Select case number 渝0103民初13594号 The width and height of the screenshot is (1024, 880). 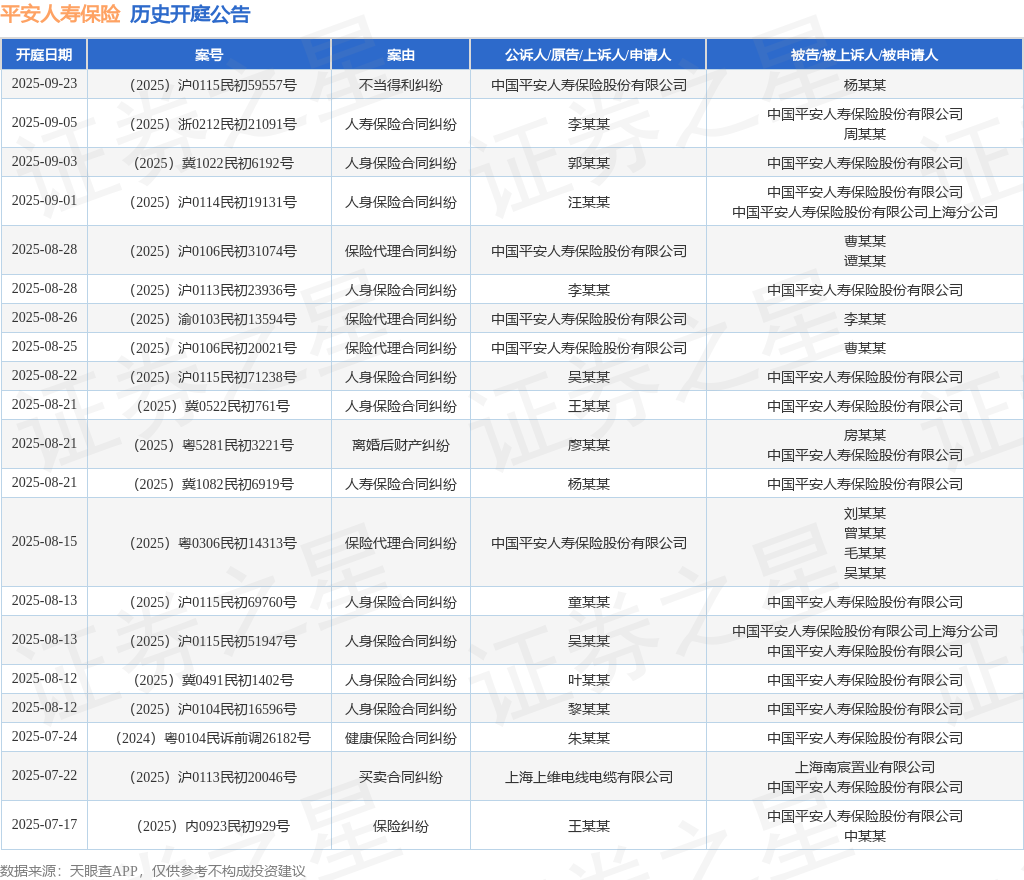click(x=213, y=319)
